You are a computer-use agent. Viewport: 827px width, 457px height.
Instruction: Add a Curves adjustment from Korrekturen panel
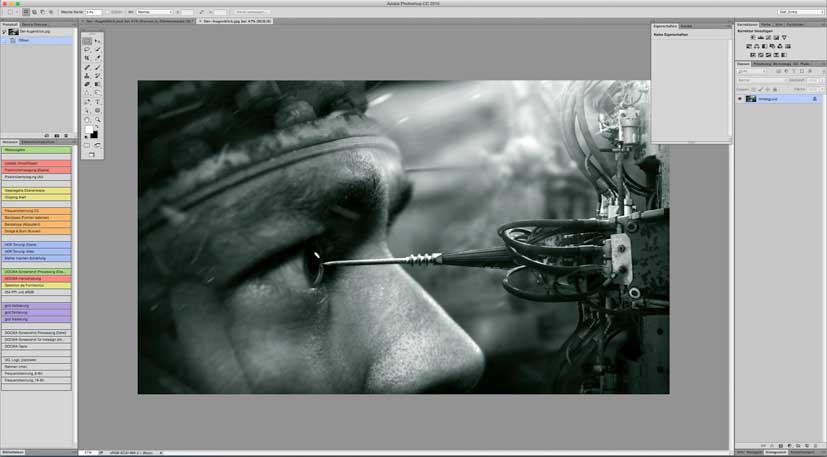click(768, 37)
